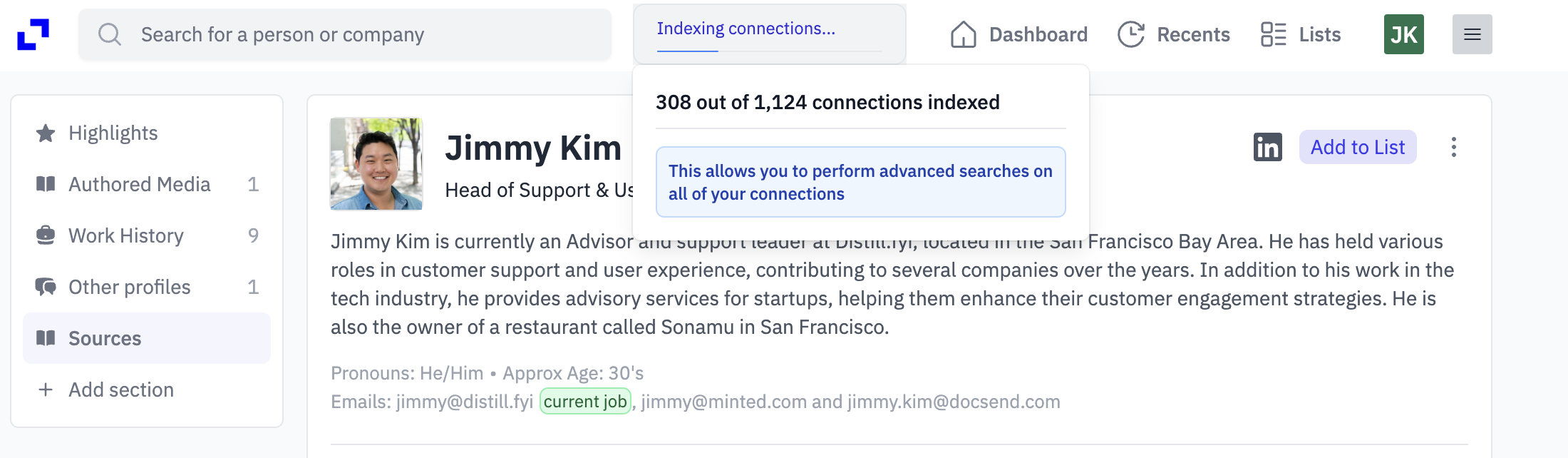
Task: Click the JK user avatar
Action: (x=1403, y=34)
